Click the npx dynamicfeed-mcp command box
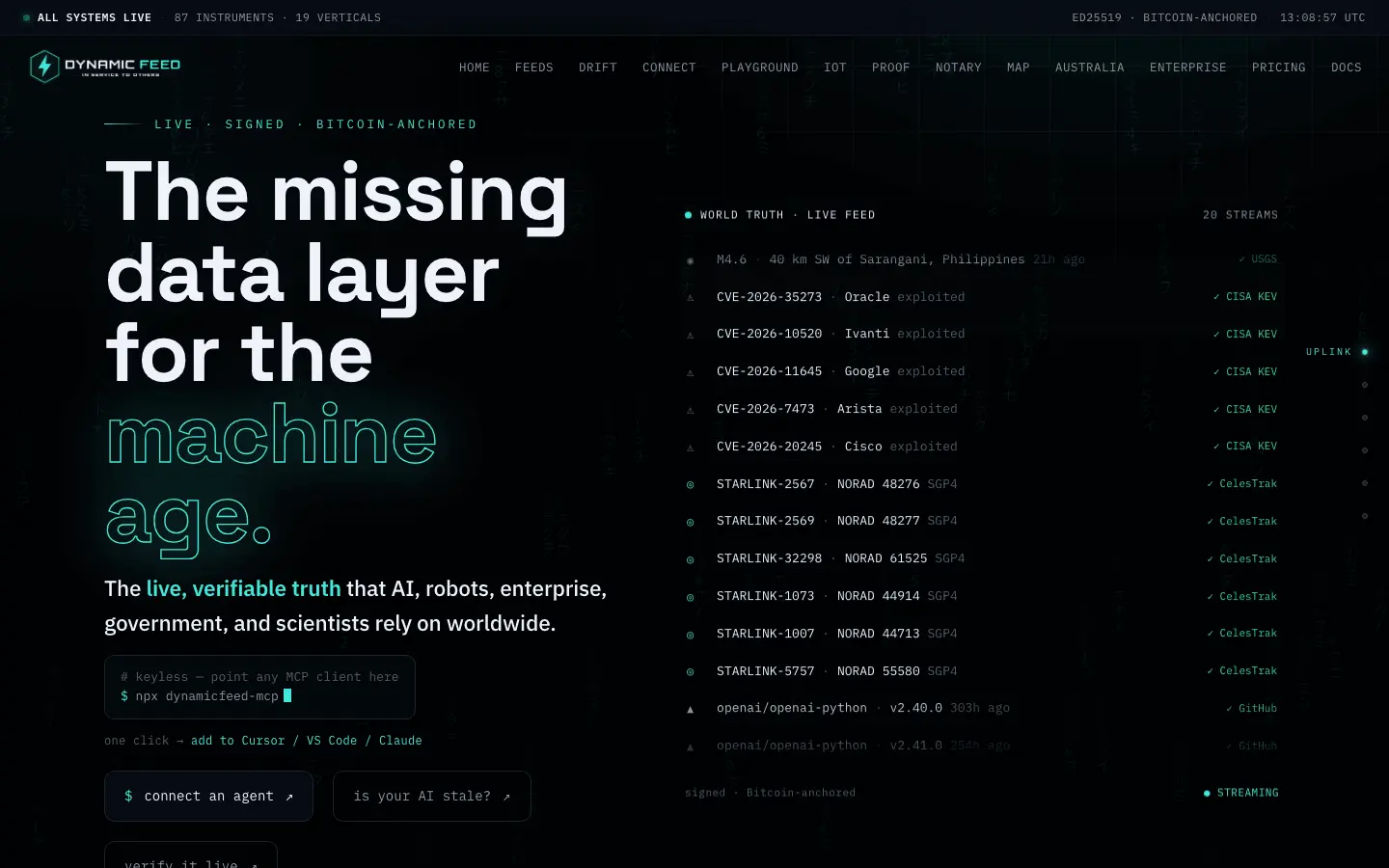The width and height of the screenshot is (1389, 868). pos(259,687)
